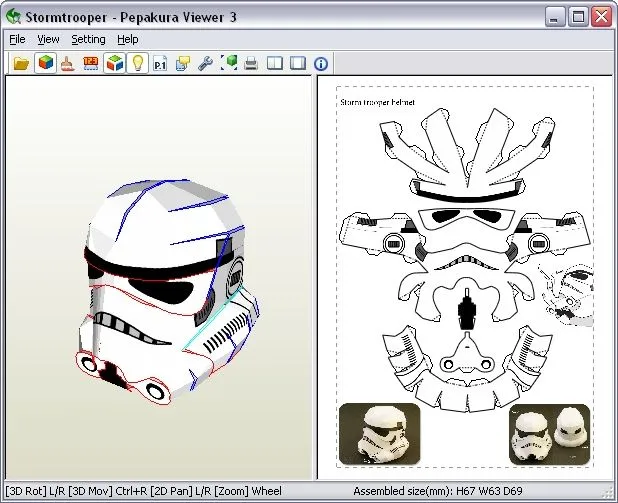Click the 'Storm trooper Helmet' pattern title
The image size is (618, 503).
pyautogui.click(x=377, y=102)
